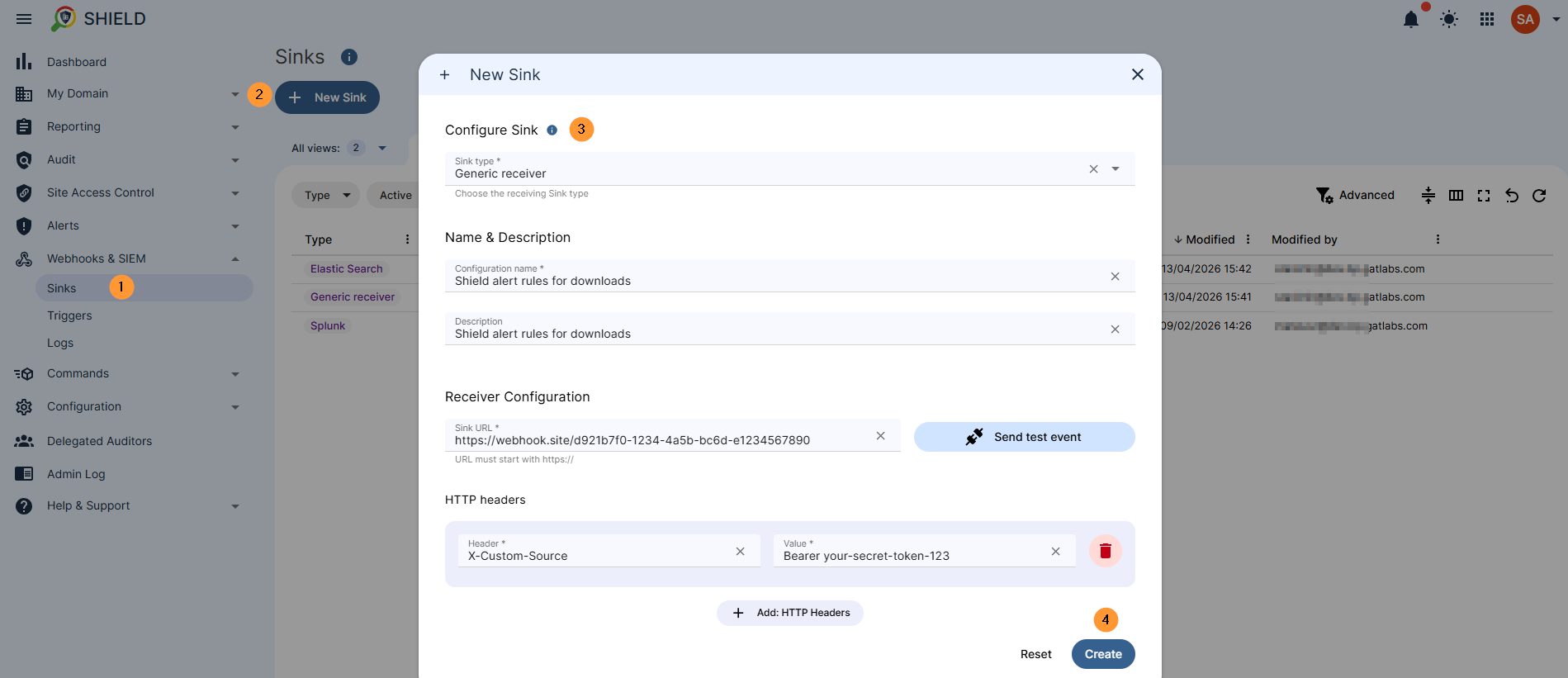
Task: Select the Generic receiver row tag
Action: point(353,297)
